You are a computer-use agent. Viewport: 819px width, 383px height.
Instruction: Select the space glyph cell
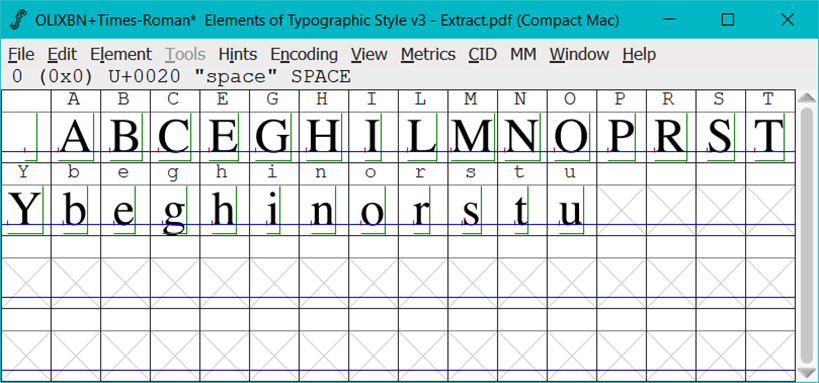26,137
